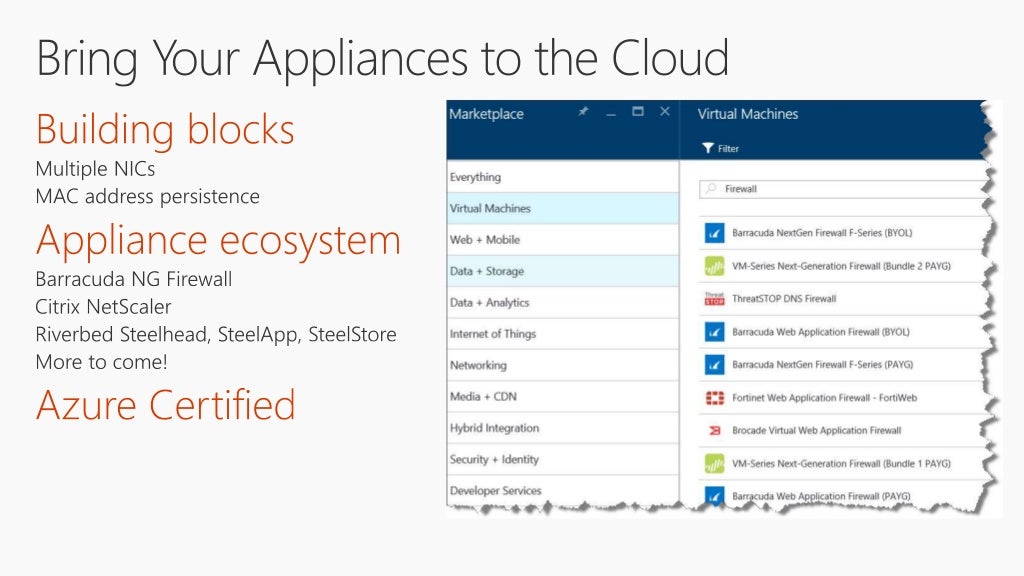
Task: Click 'Barracuda NG Firewall' bullet text
Action: tap(134, 280)
